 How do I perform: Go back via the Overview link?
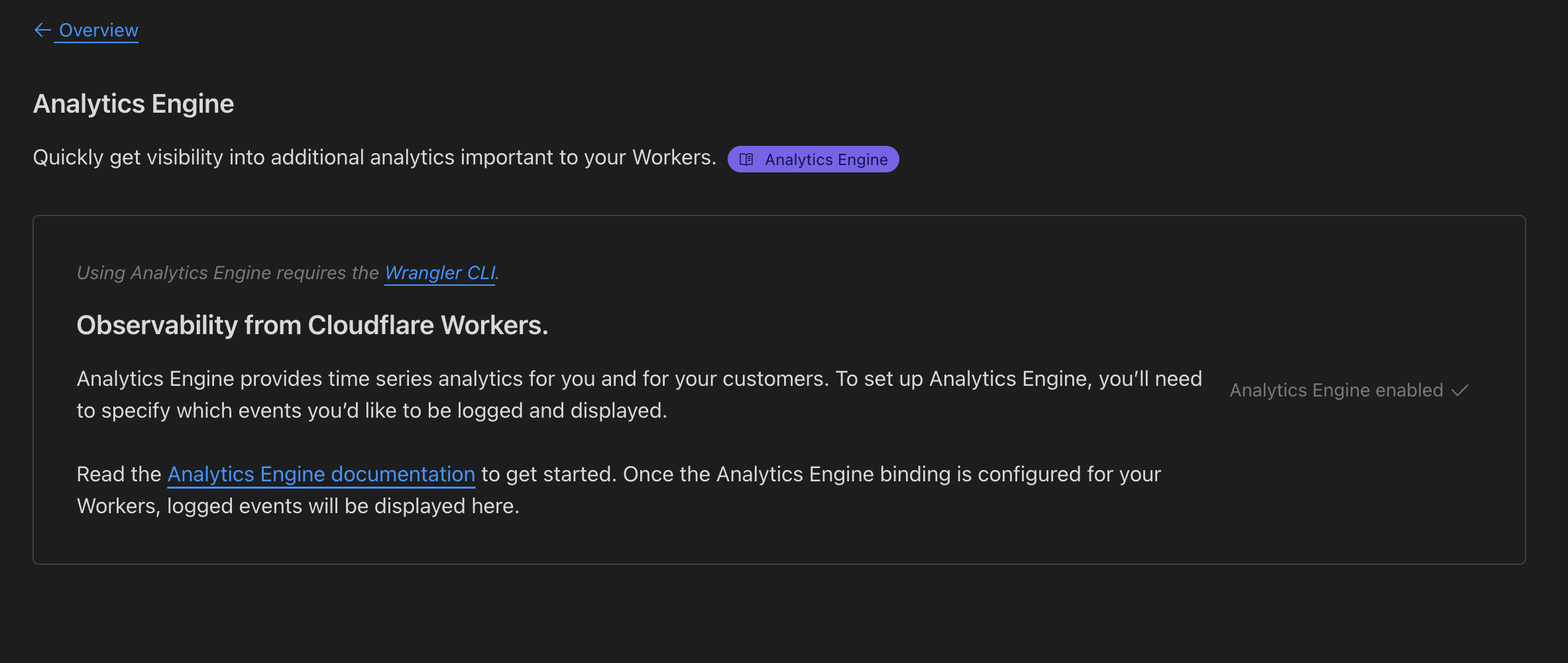coord(98,30)
